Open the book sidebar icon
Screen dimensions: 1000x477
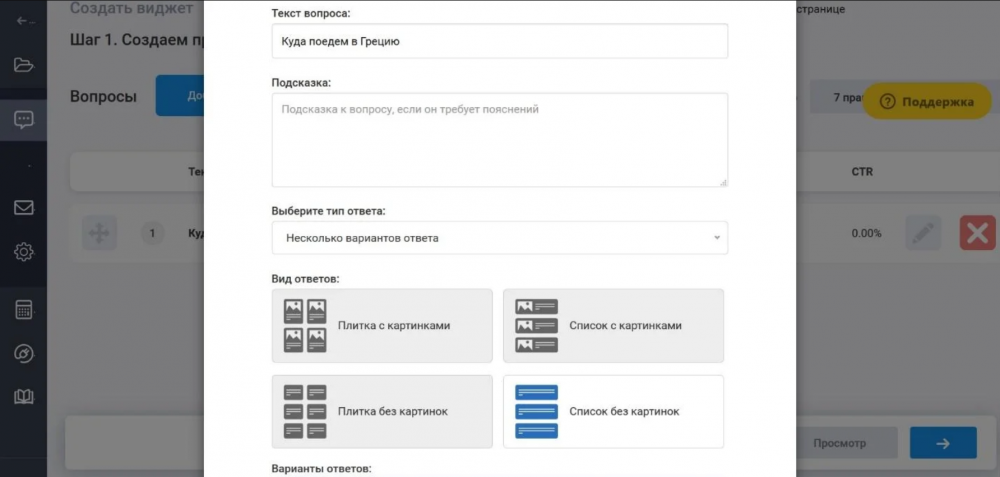point(24,397)
